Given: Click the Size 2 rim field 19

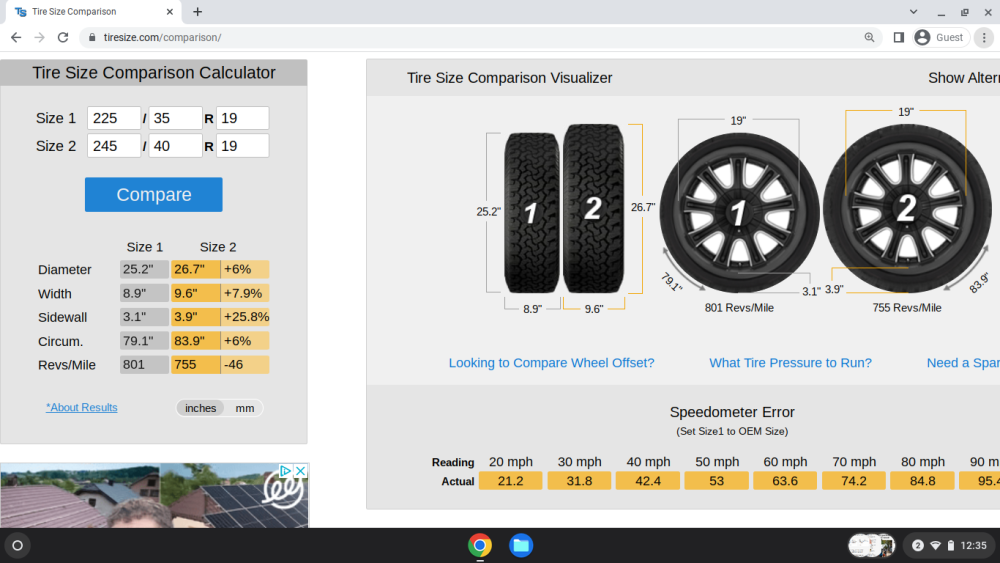Looking at the screenshot, I should click(x=243, y=146).
